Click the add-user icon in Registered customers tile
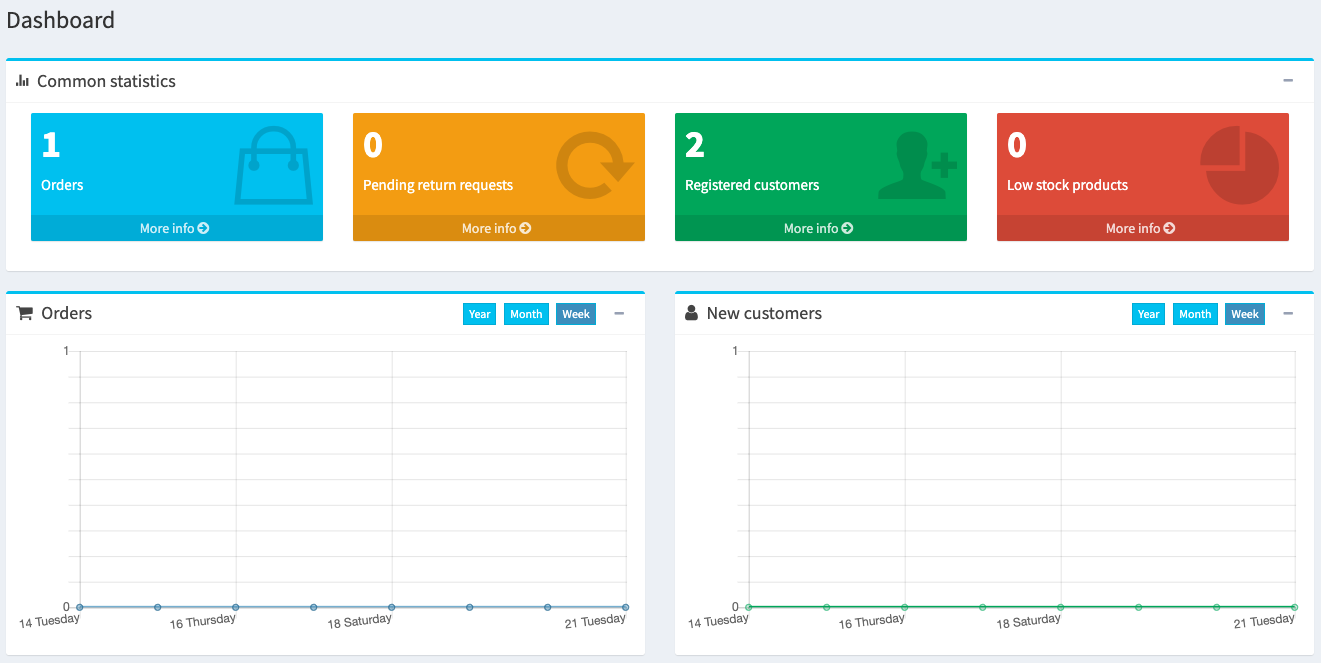The image size is (1321, 663). 917,165
